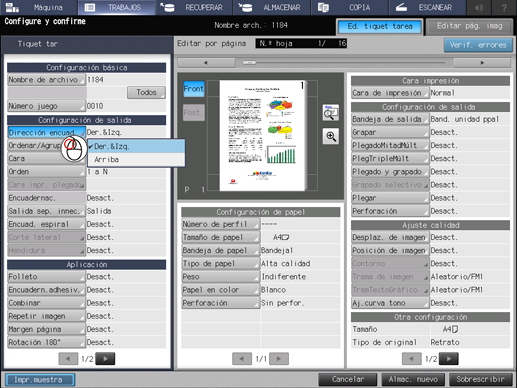Select Ed. tiquet tarea mode
The width and height of the screenshot is (517, 388).
[x=380, y=26]
